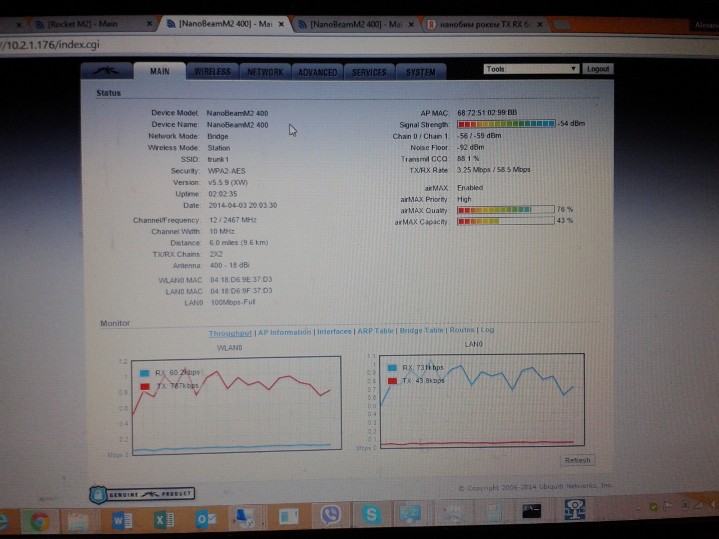Open Google Chrome from the taskbar
The height and width of the screenshot is (539, 719).
click(x=40, y=521)
